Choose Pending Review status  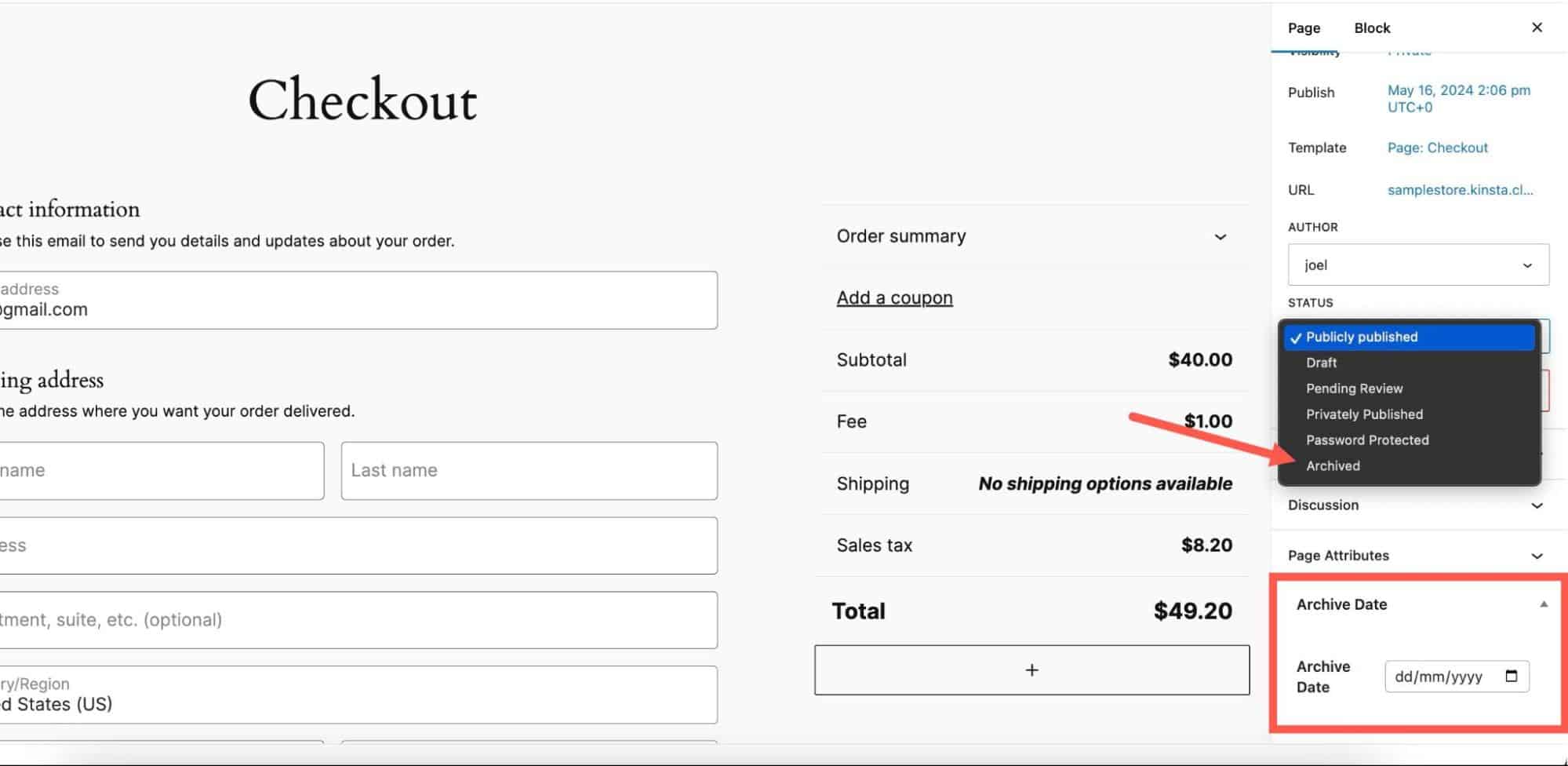pos(1354,388)
